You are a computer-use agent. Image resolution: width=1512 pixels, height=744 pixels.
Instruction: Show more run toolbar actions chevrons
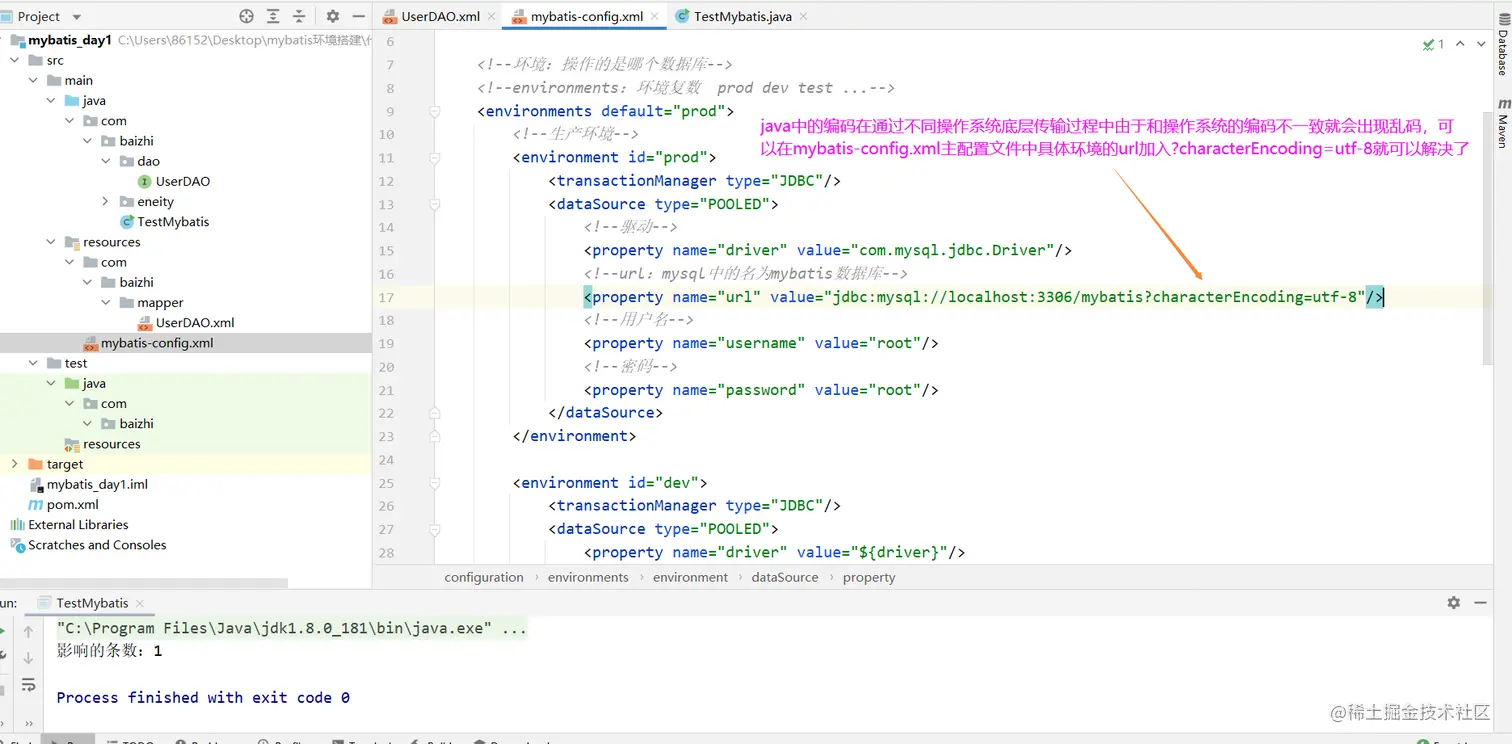[28, 722]
